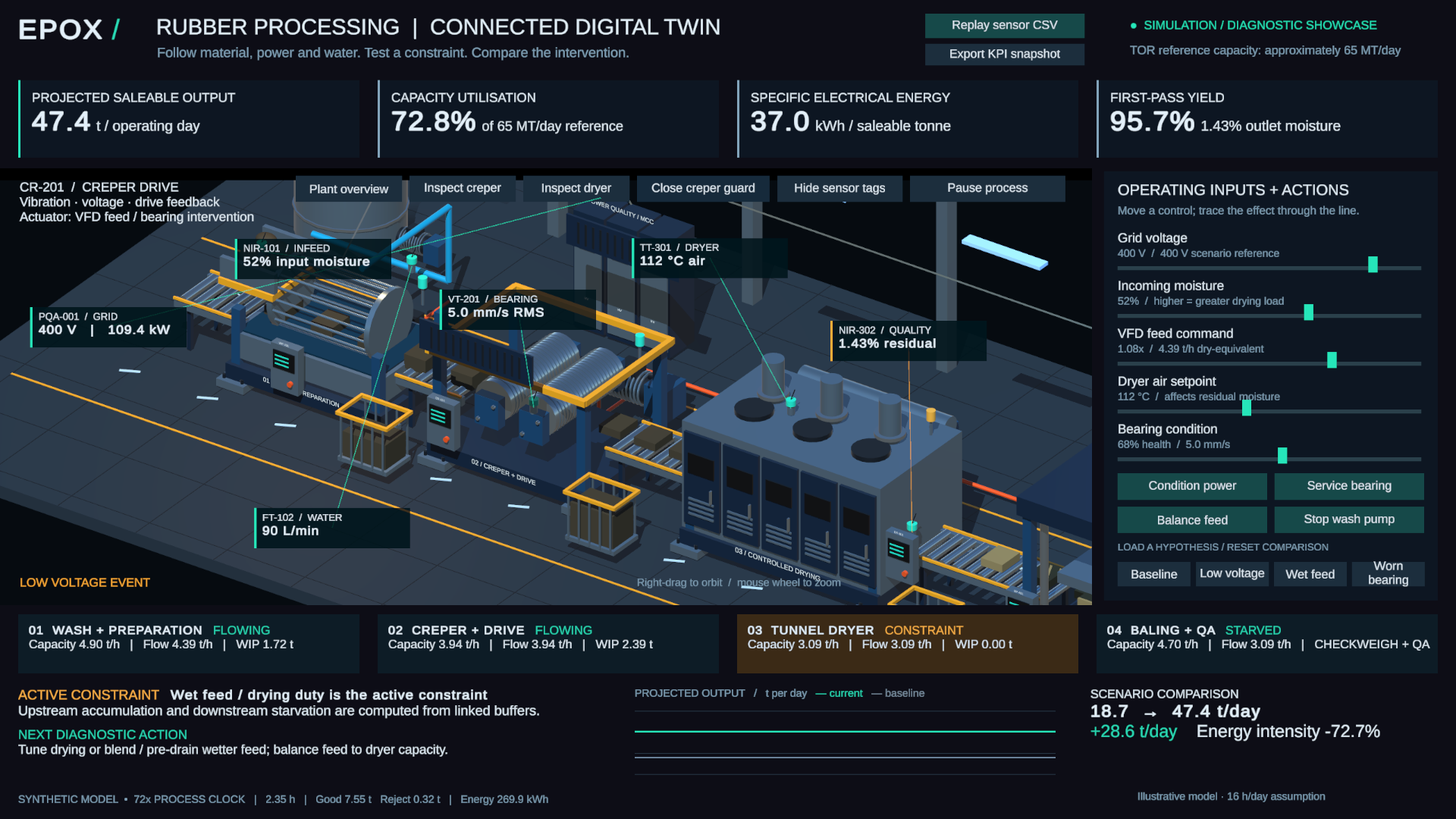1456x819 pixels.
Task: Stop the wash pump
Action: click(1349, 519)
